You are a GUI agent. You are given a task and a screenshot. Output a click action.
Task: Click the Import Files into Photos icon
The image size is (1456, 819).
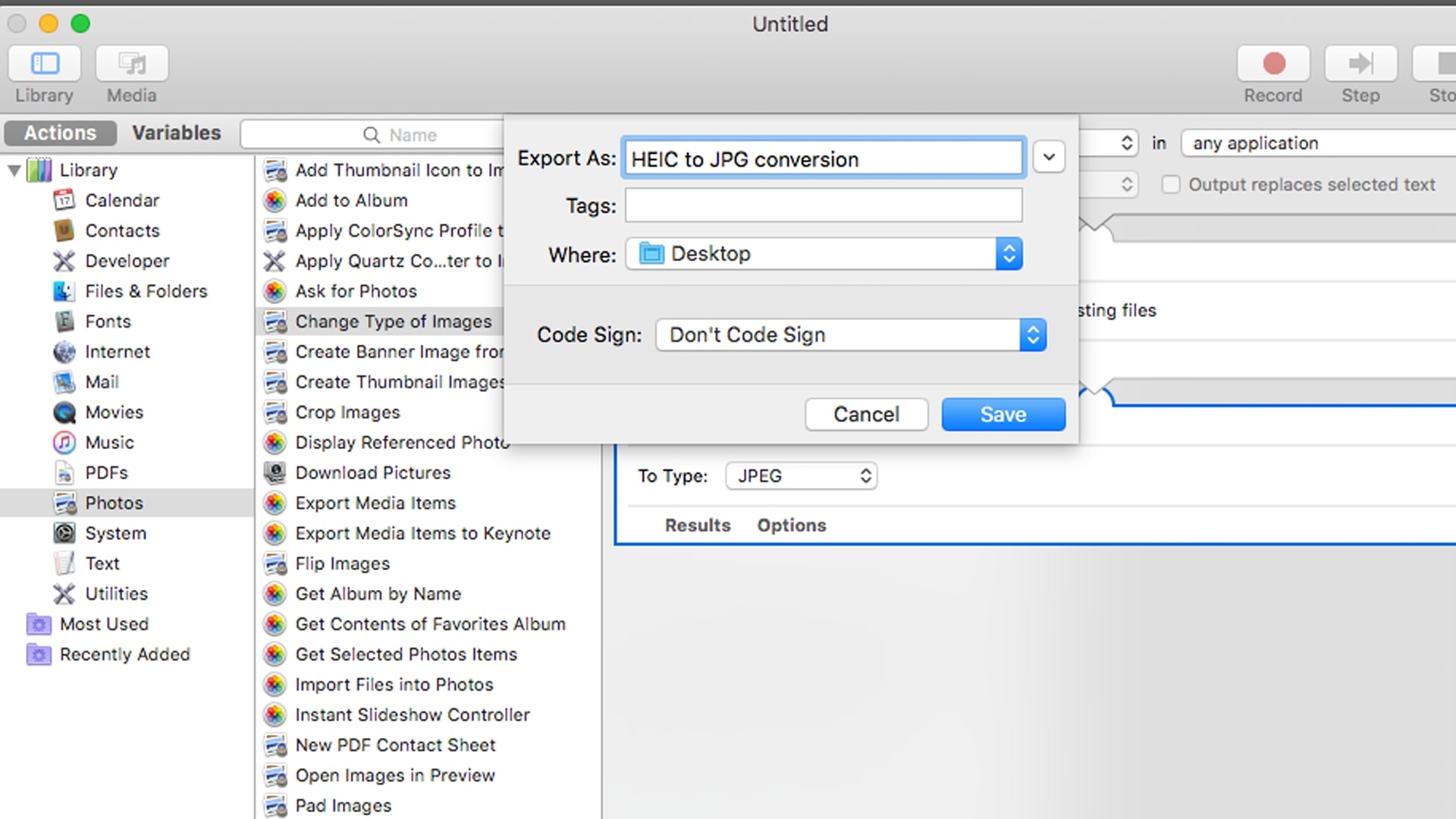(276, 684)
